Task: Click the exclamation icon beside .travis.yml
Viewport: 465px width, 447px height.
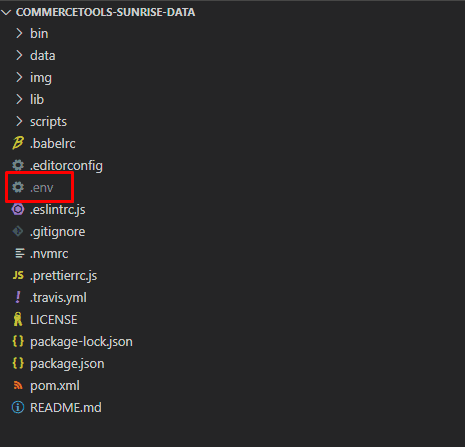Action: pyautogui.click(x=18, y=297)
